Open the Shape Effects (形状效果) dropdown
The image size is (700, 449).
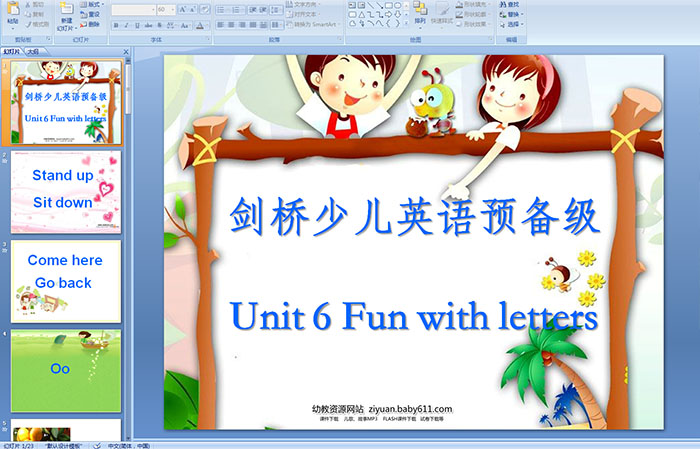pyautogui.click(x=474, y=24)
